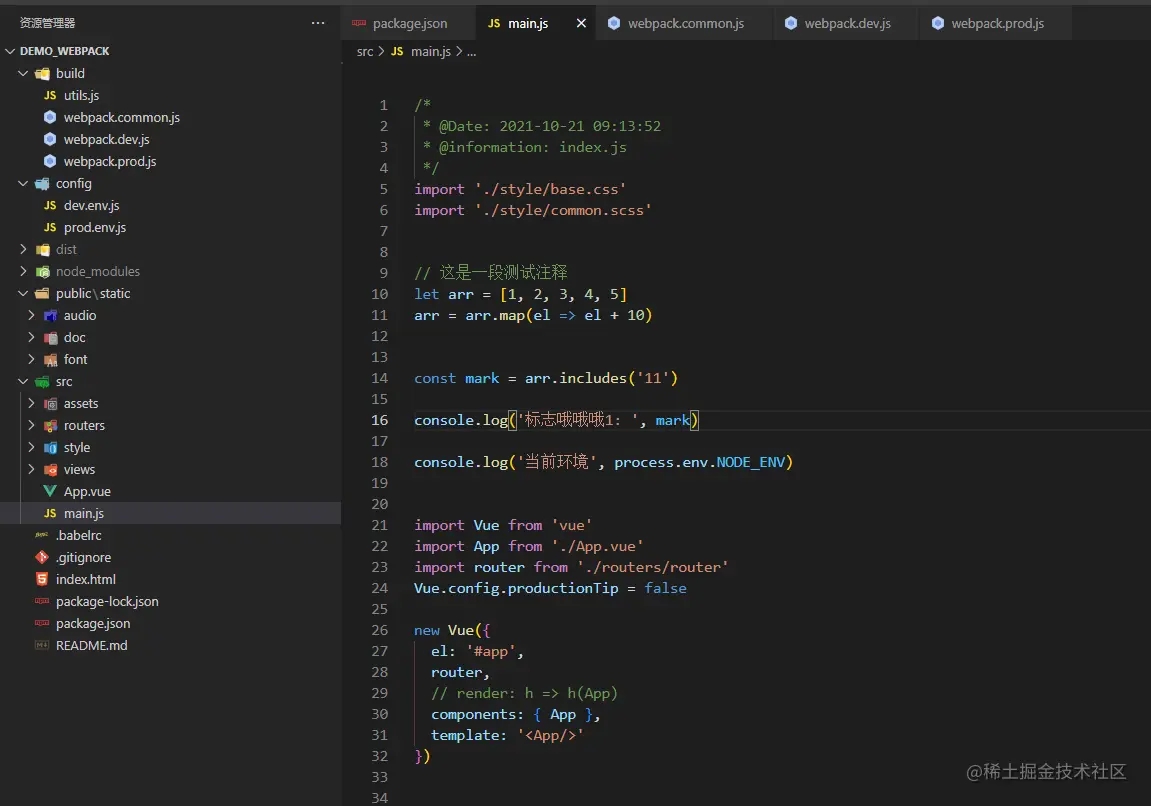This screenshot has width=1151, height=806.
Task: Open the explorer more actions ellipsis menu
Action: click(318, 23)
